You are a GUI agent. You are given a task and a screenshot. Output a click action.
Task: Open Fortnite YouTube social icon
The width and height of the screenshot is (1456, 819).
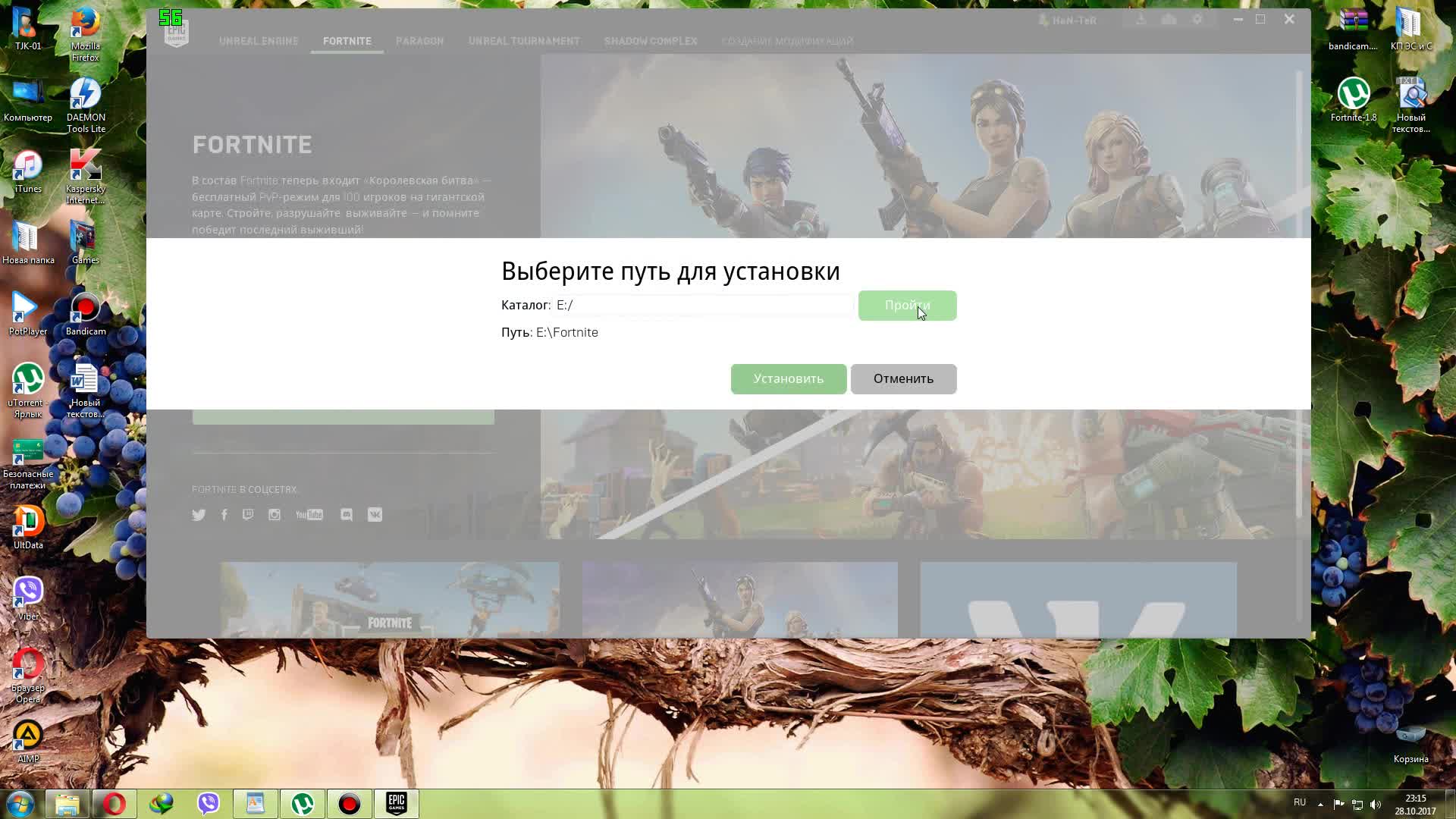[x=309, y=515]
